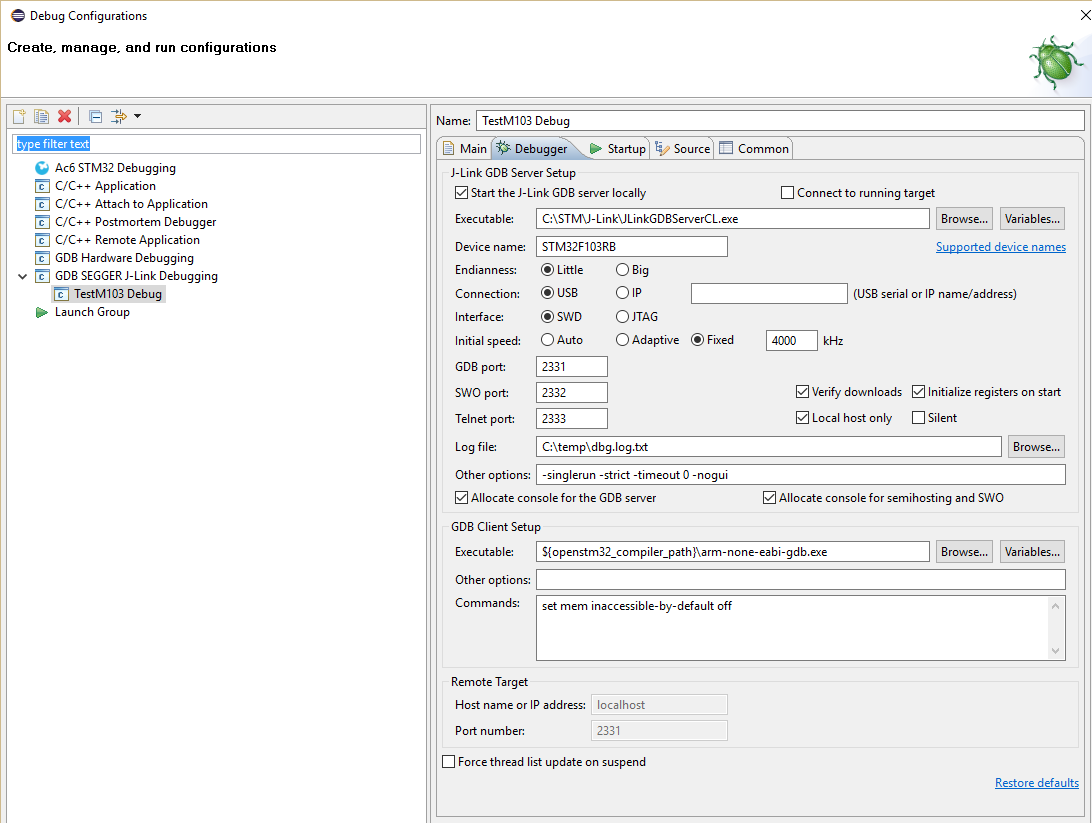The height and width of the screenshot is (823, 1092).
Task: Toggle Start the J-Link GDB server locally
Action: (x=461, y=193)
